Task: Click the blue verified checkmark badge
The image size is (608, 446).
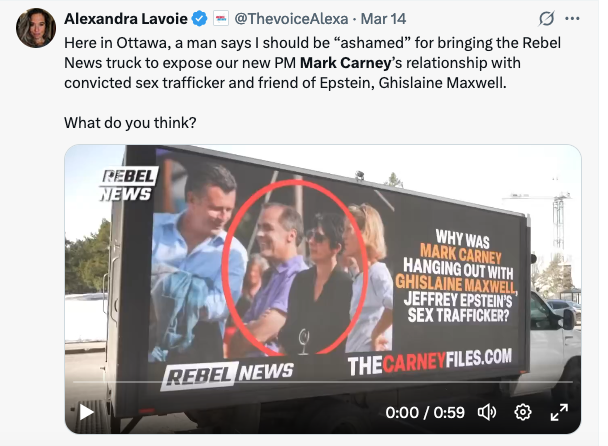Action: tap(200, 19)
